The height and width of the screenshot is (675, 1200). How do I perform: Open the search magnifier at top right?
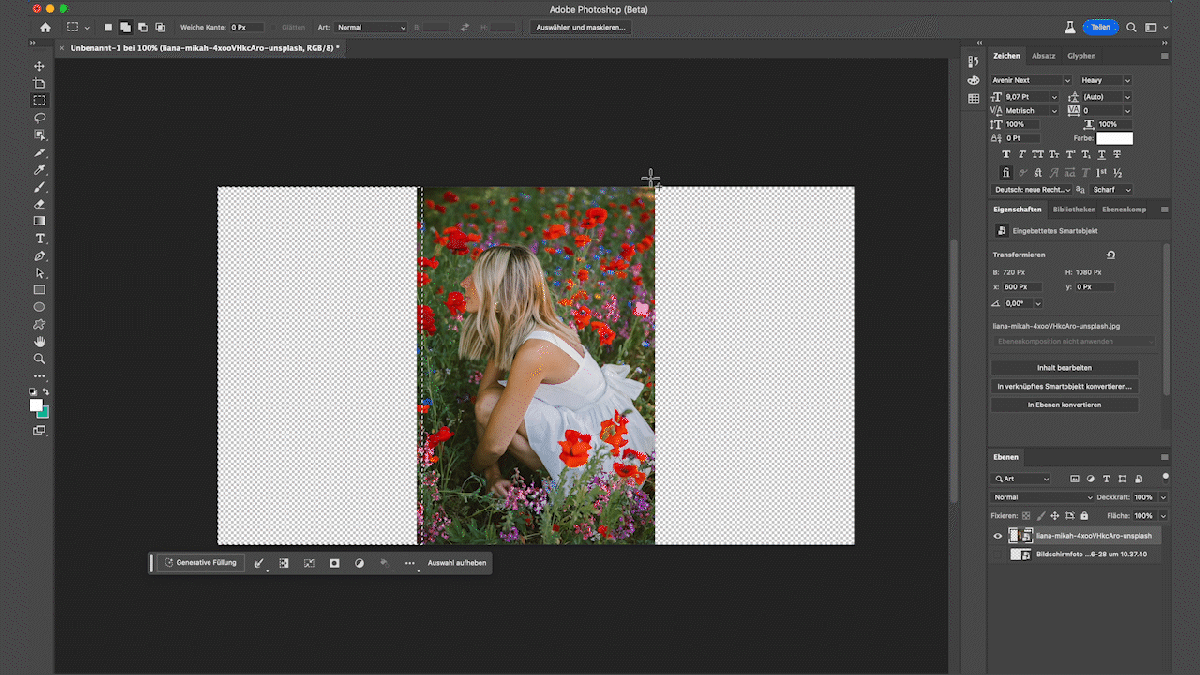(x=1132, y=28)
